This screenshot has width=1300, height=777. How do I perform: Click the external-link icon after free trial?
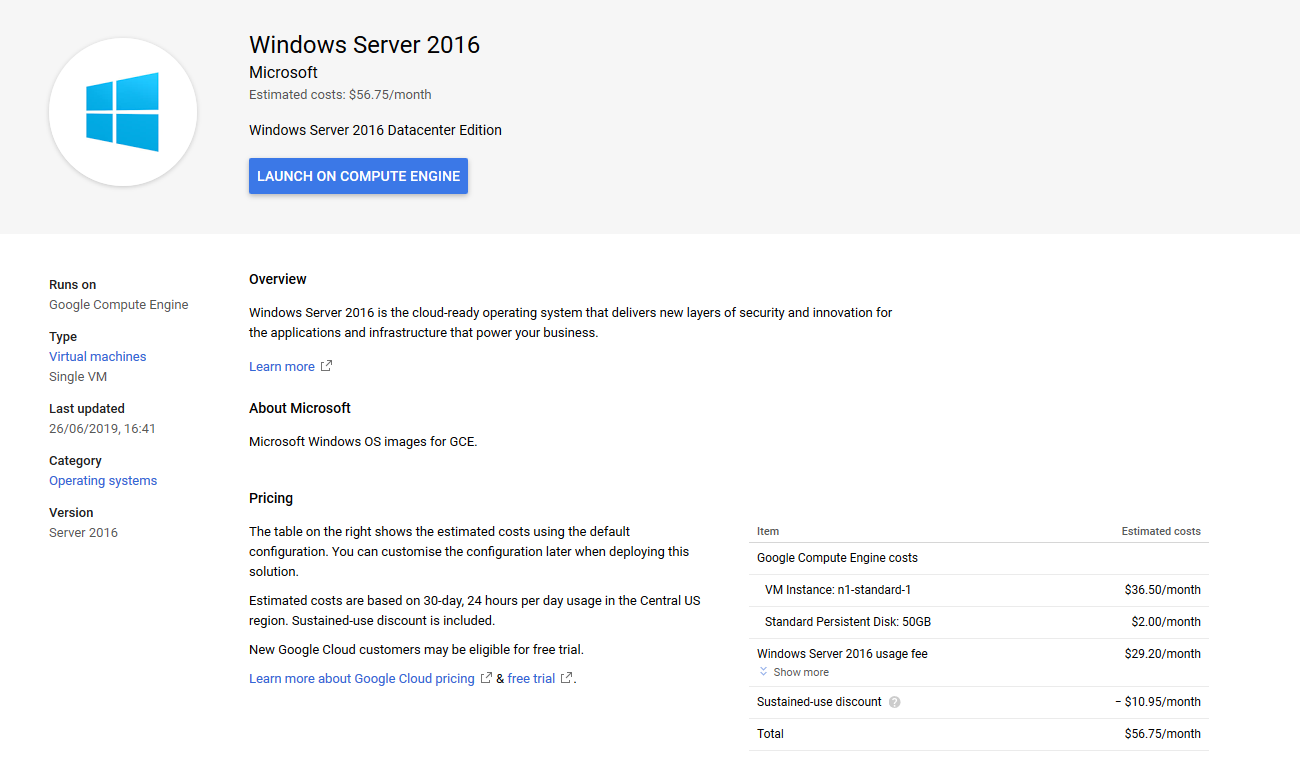pyautogui.click(x=567, y=678)
